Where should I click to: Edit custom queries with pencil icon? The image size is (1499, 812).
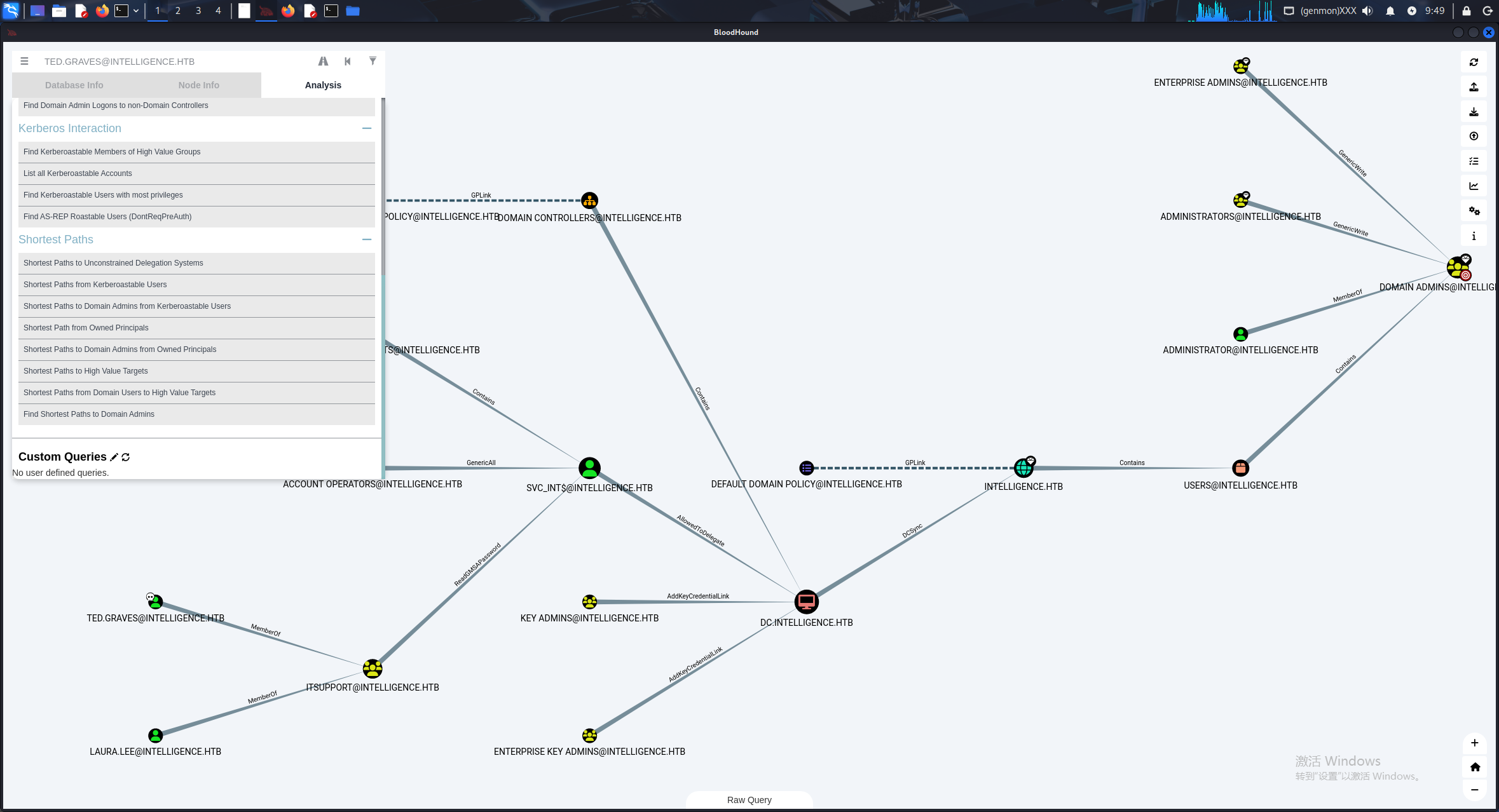114,457
